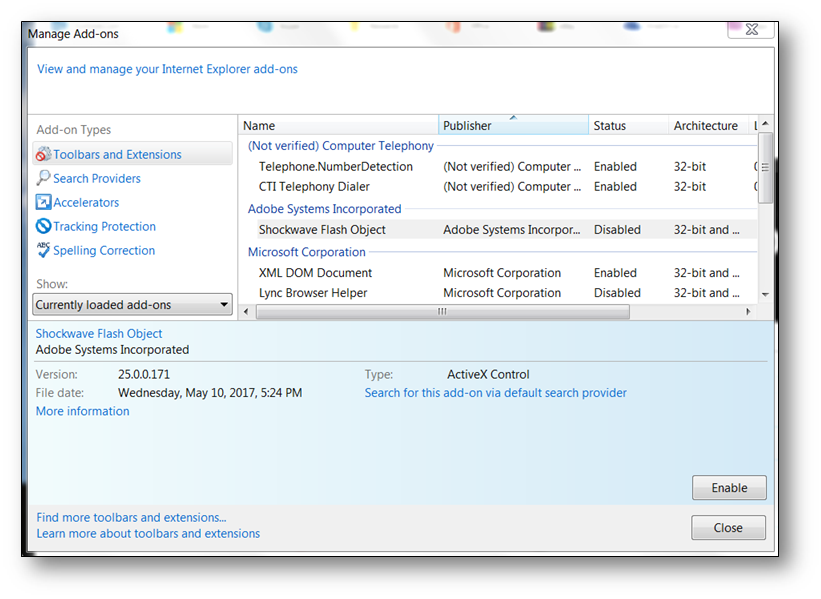The width and height of the screenshot is (821, 599).
Task: Click the horizontal scrollbar right arrow
Action: point(748,312)
